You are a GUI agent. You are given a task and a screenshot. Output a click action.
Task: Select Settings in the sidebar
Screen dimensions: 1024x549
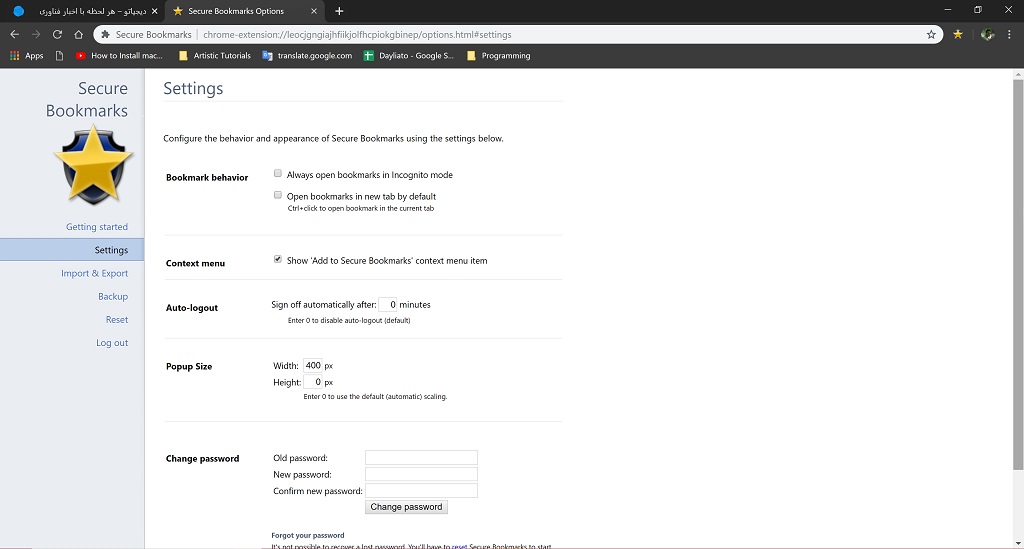[x=72, y=250]
